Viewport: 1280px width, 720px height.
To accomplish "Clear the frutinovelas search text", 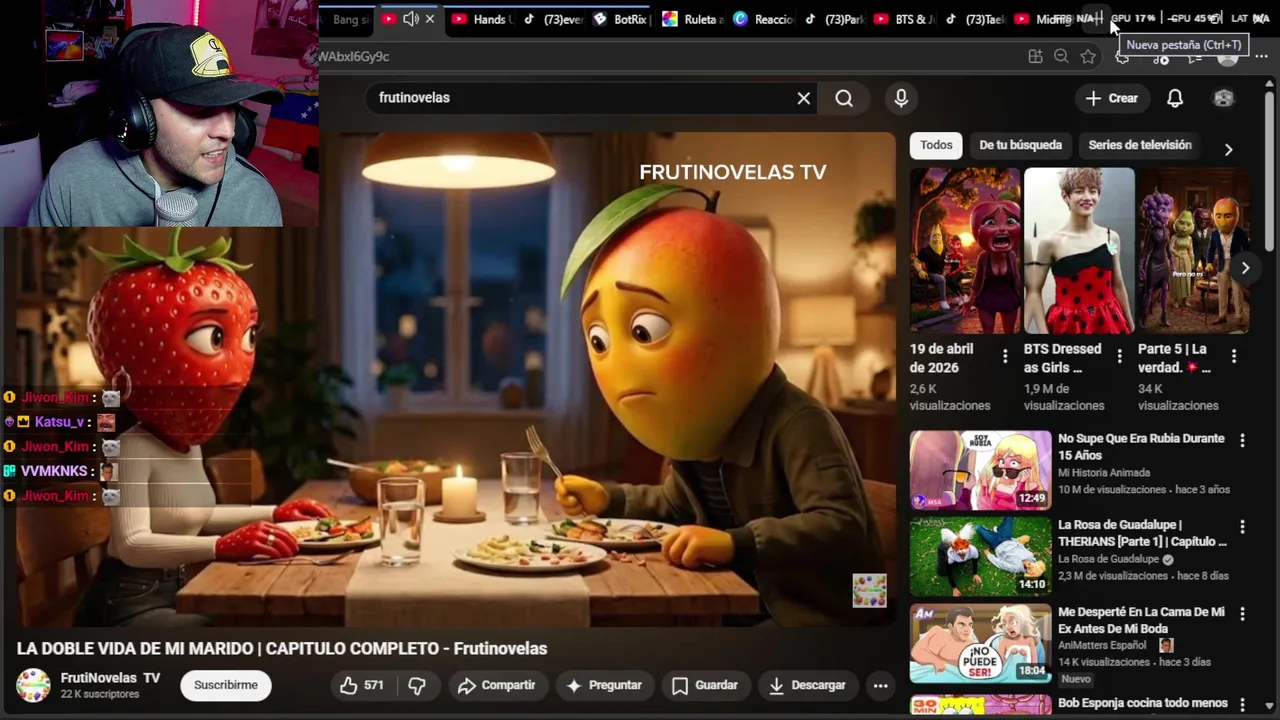I will tap(803, 98).
